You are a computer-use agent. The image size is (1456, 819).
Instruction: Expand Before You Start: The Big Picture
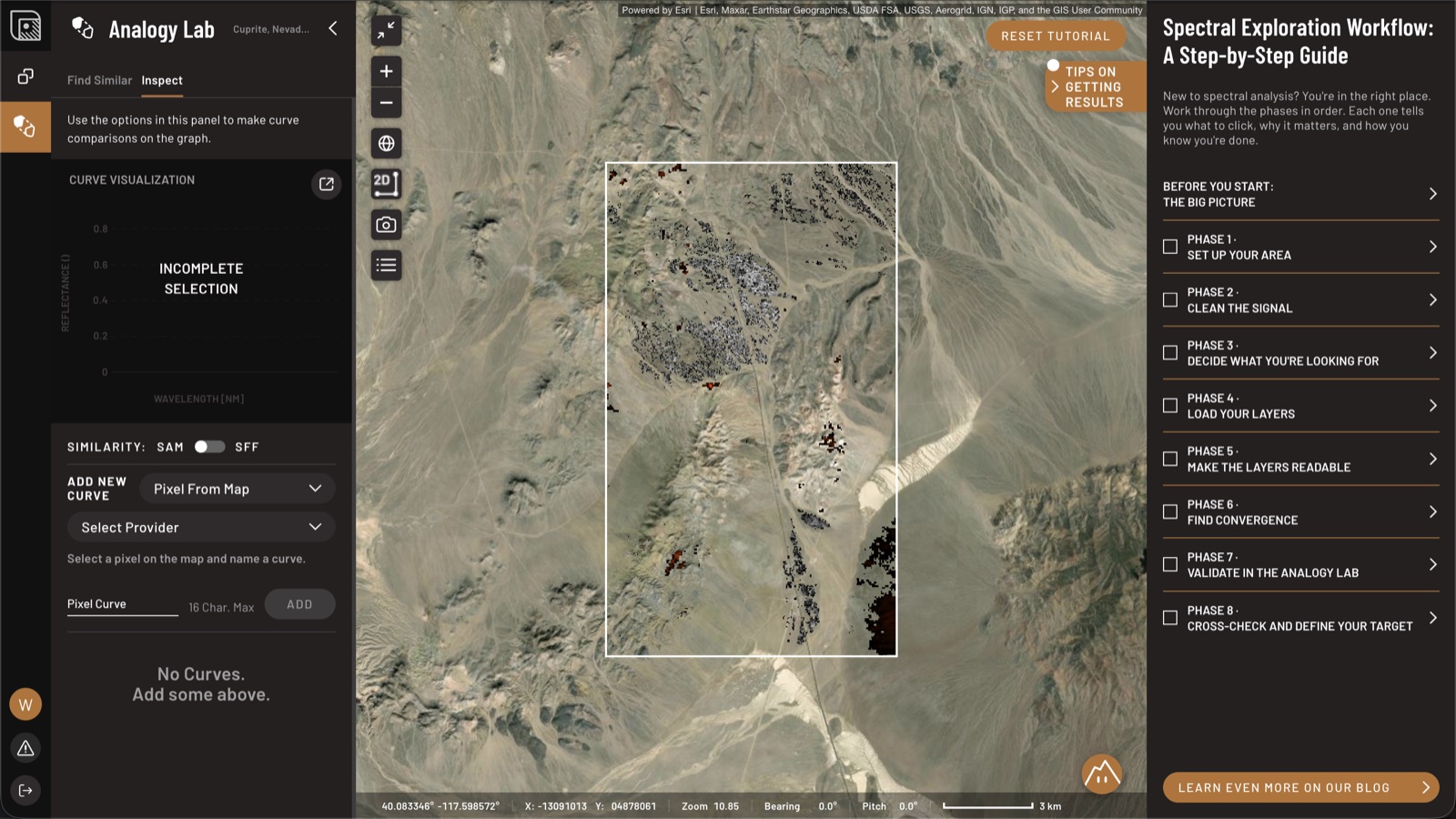pos(1300,194)
